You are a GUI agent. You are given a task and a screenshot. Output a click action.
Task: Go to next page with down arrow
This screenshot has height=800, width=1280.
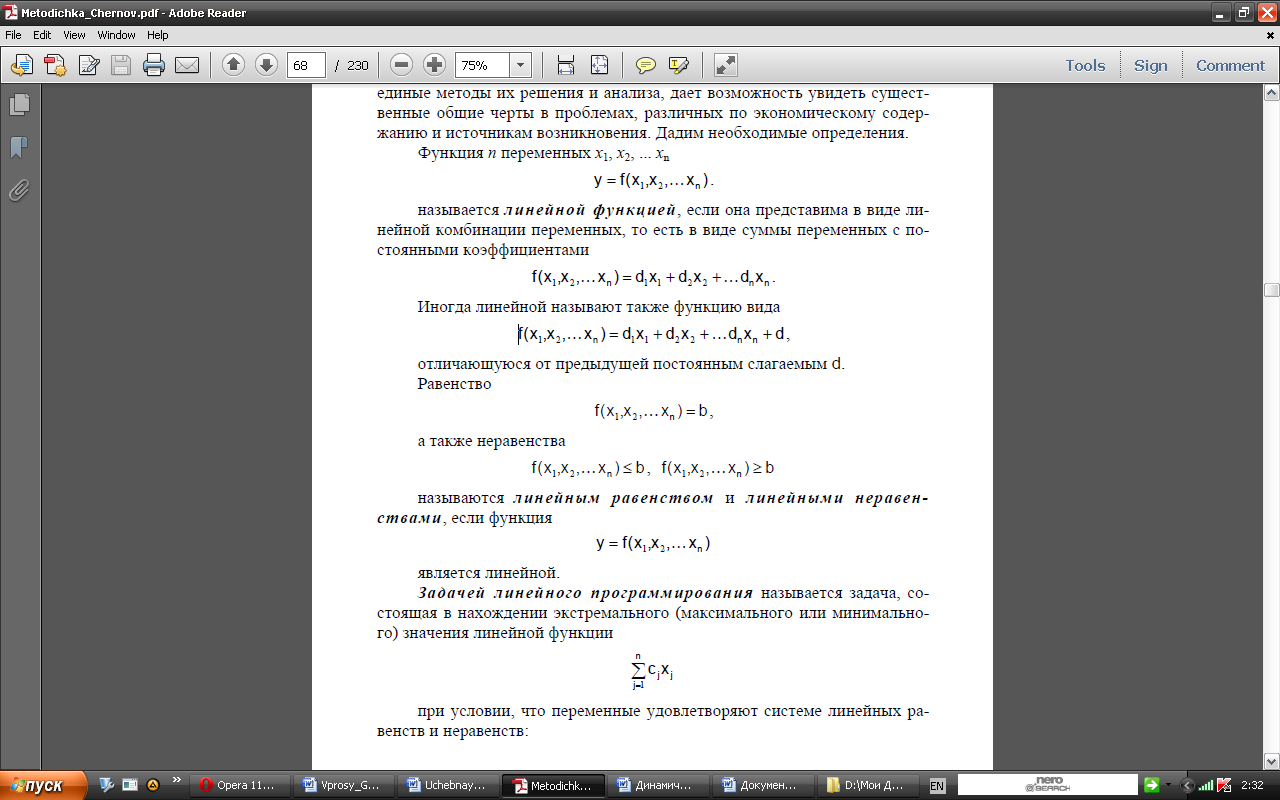266,65
